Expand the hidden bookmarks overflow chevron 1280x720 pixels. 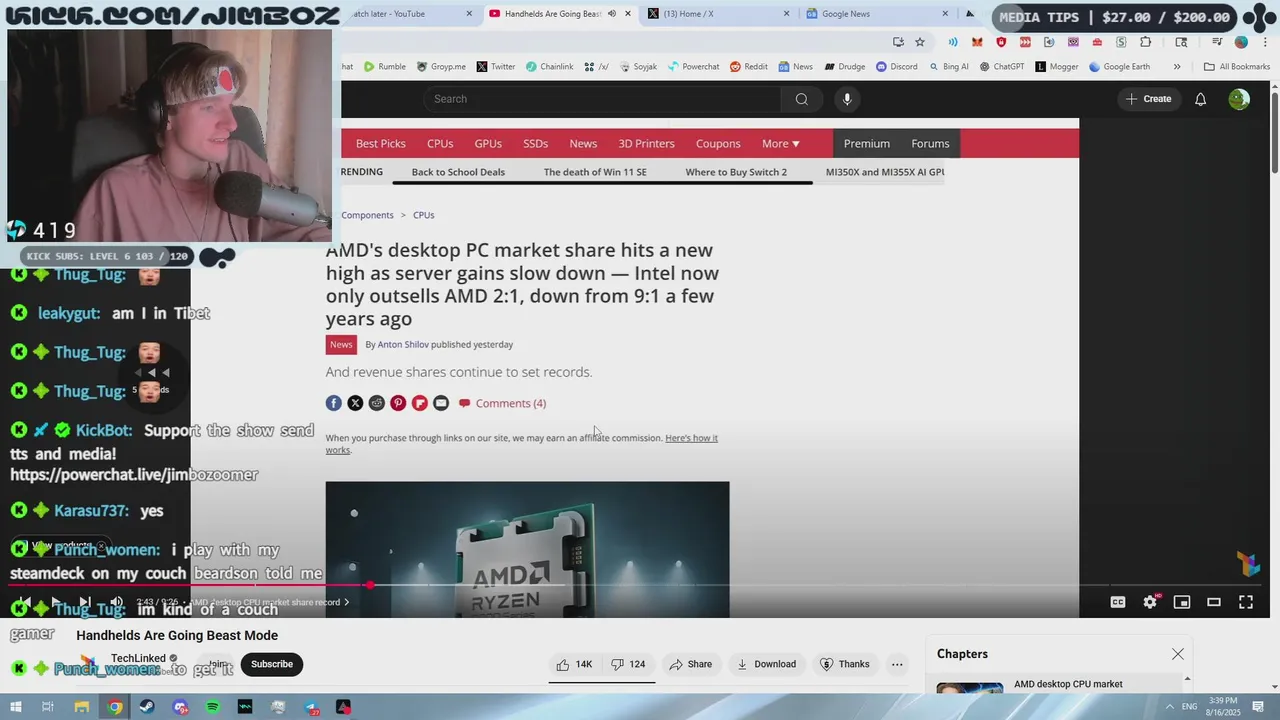1177,67
